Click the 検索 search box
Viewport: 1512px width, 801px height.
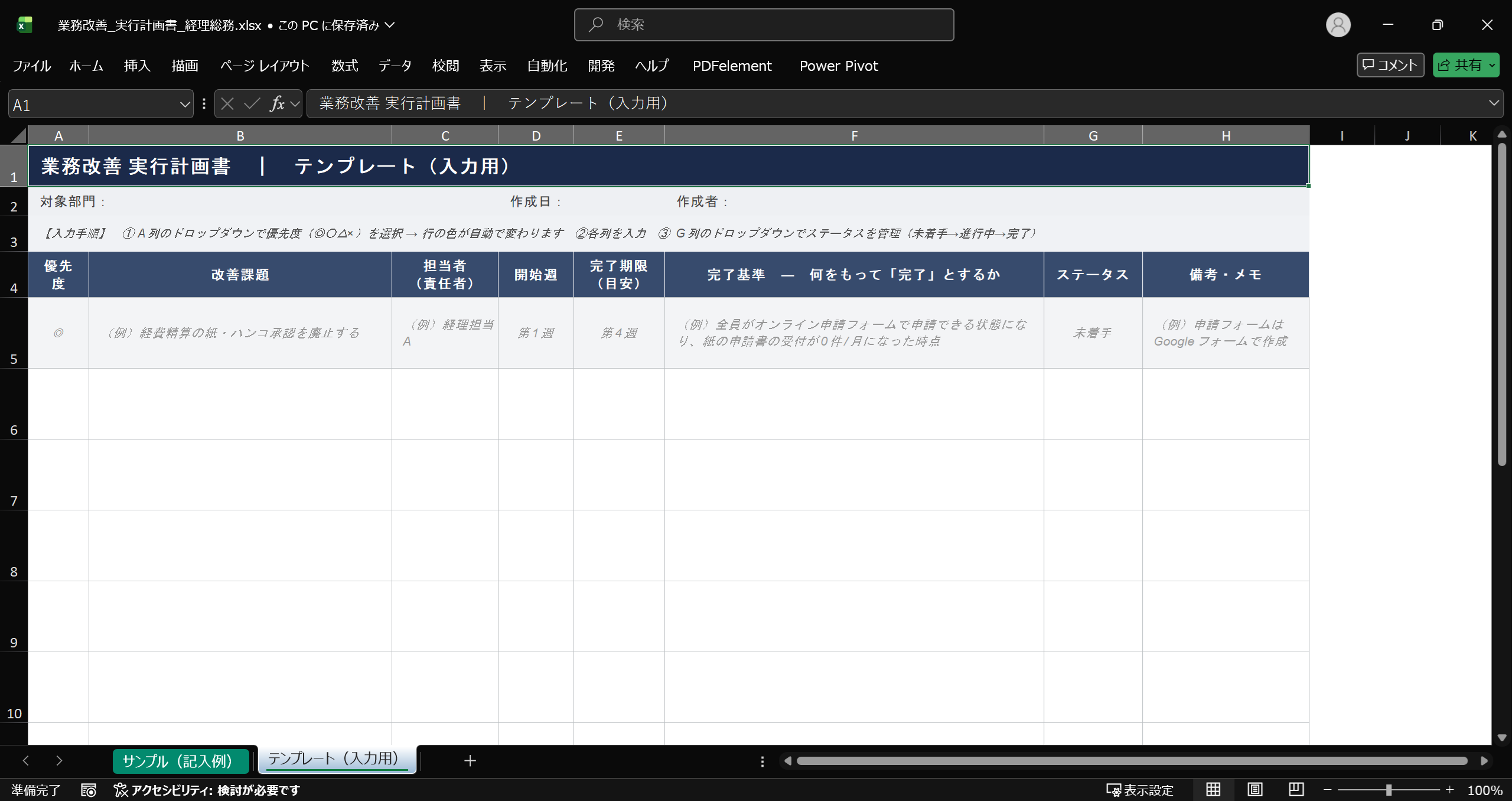point(764,25)
